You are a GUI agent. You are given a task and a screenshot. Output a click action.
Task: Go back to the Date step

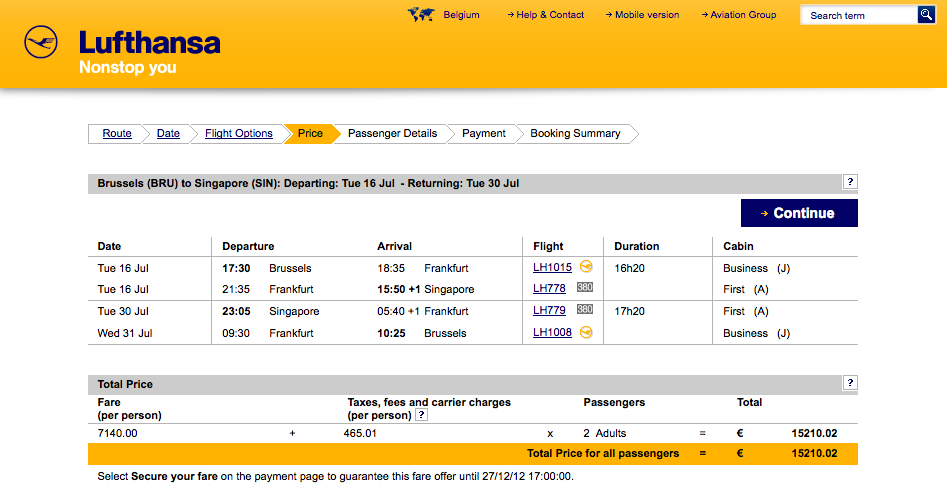(168, 134)
